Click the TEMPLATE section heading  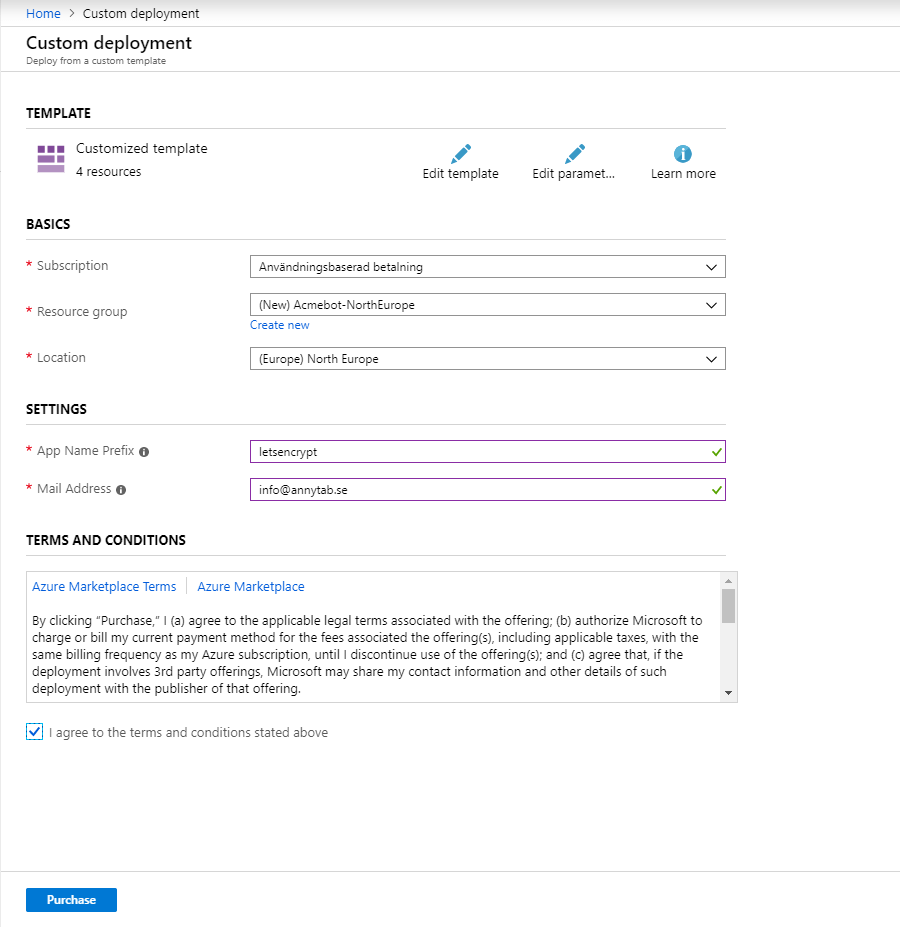click(x=59, y=113)
